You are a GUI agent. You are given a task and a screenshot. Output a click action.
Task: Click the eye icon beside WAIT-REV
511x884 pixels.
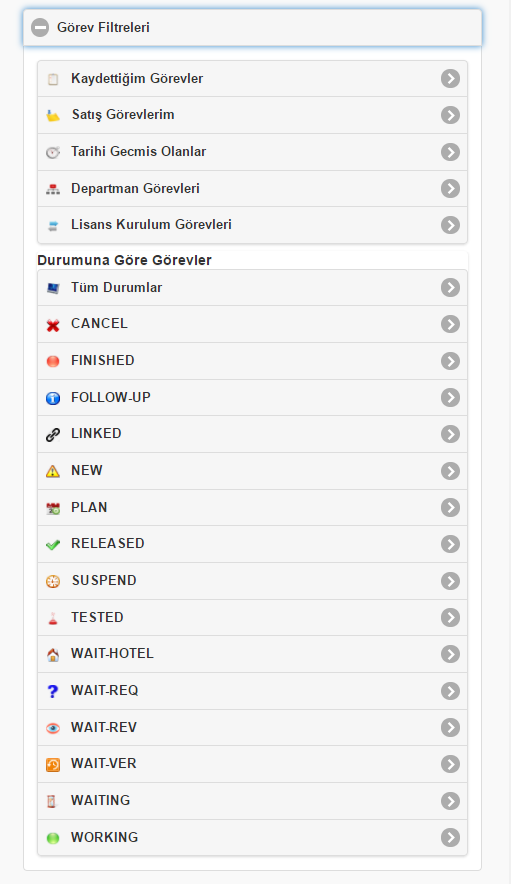pos(53,728)
